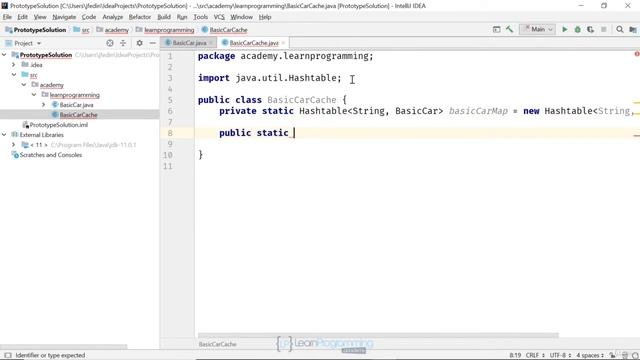This screenshot has width=640, height=360.
Task: Expand the BasicCar.java node
Action: click(44, 105)
